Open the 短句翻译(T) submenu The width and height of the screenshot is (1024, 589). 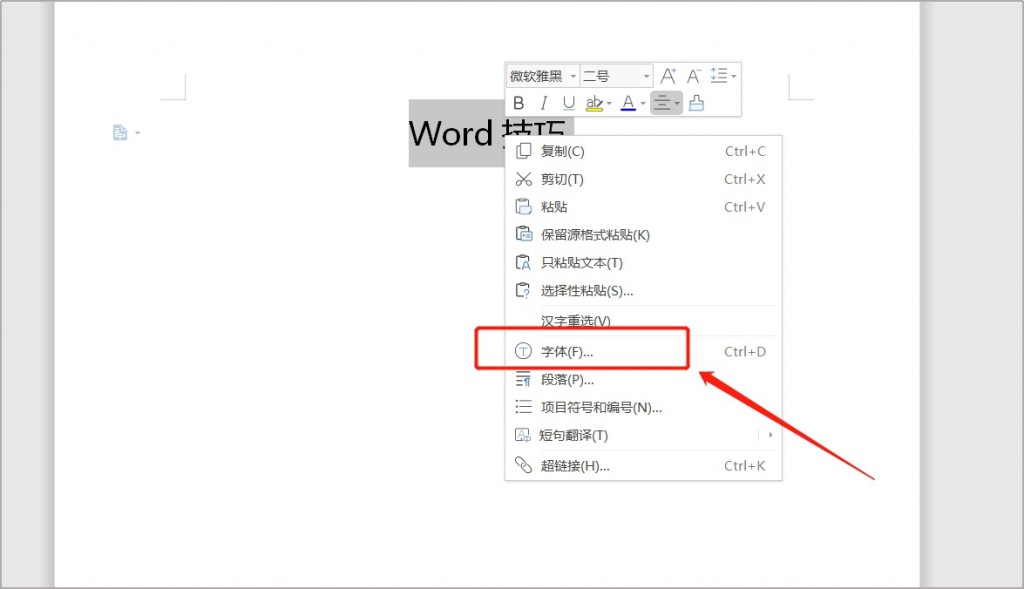643,435
